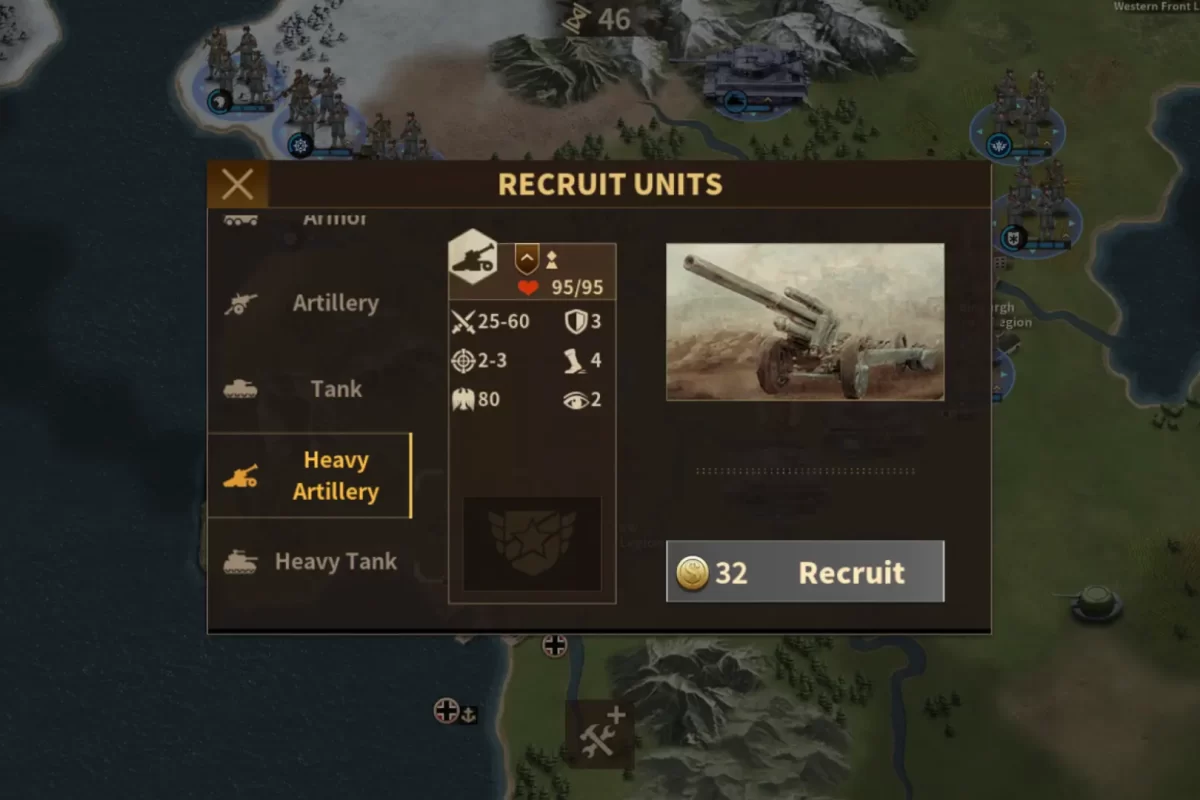Select the partially visible Armor category
The width and height of the screenshot is (1200, 800).
(309, 219)
